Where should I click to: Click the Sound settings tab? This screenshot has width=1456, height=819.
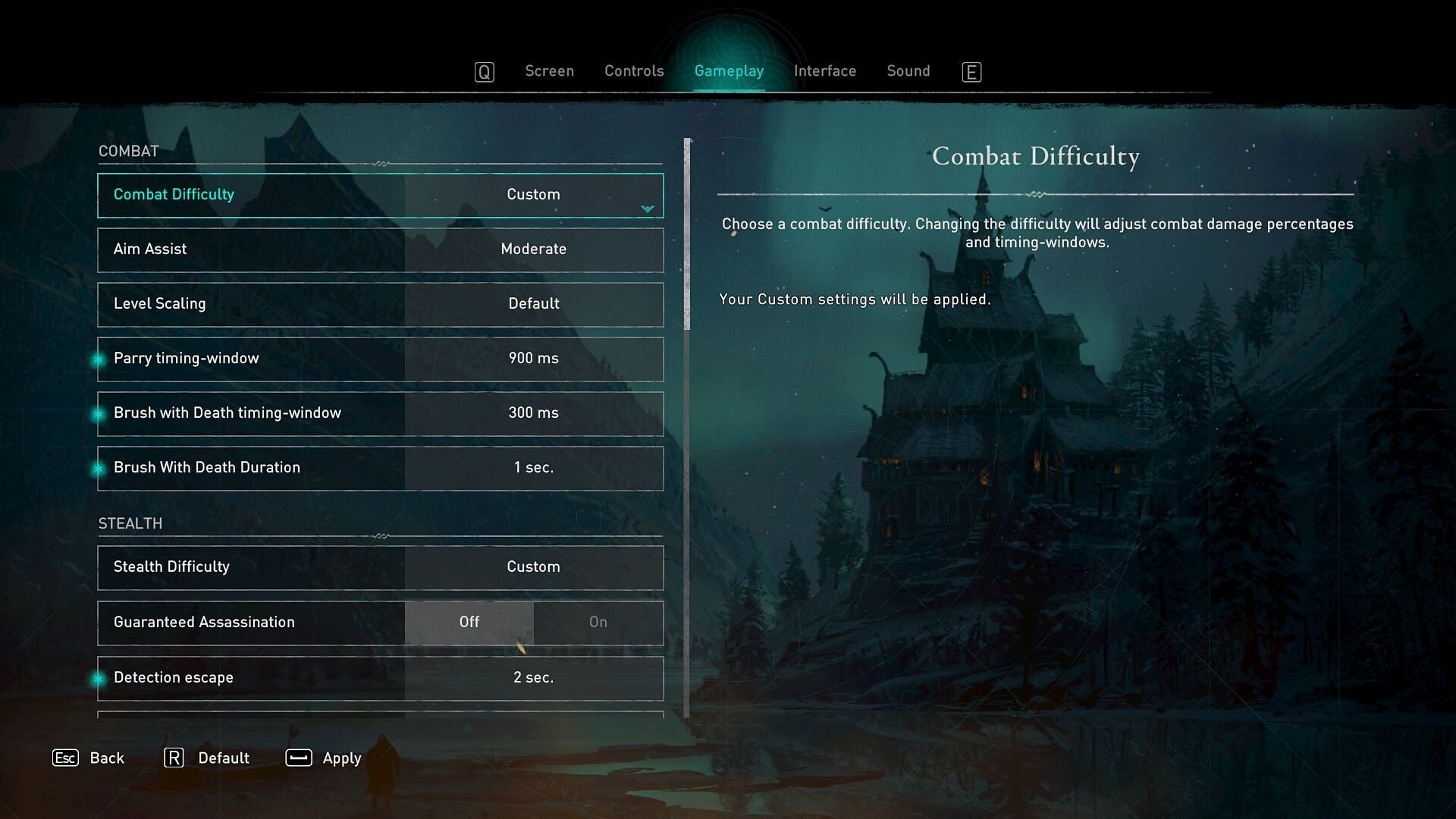coord(908,71)
